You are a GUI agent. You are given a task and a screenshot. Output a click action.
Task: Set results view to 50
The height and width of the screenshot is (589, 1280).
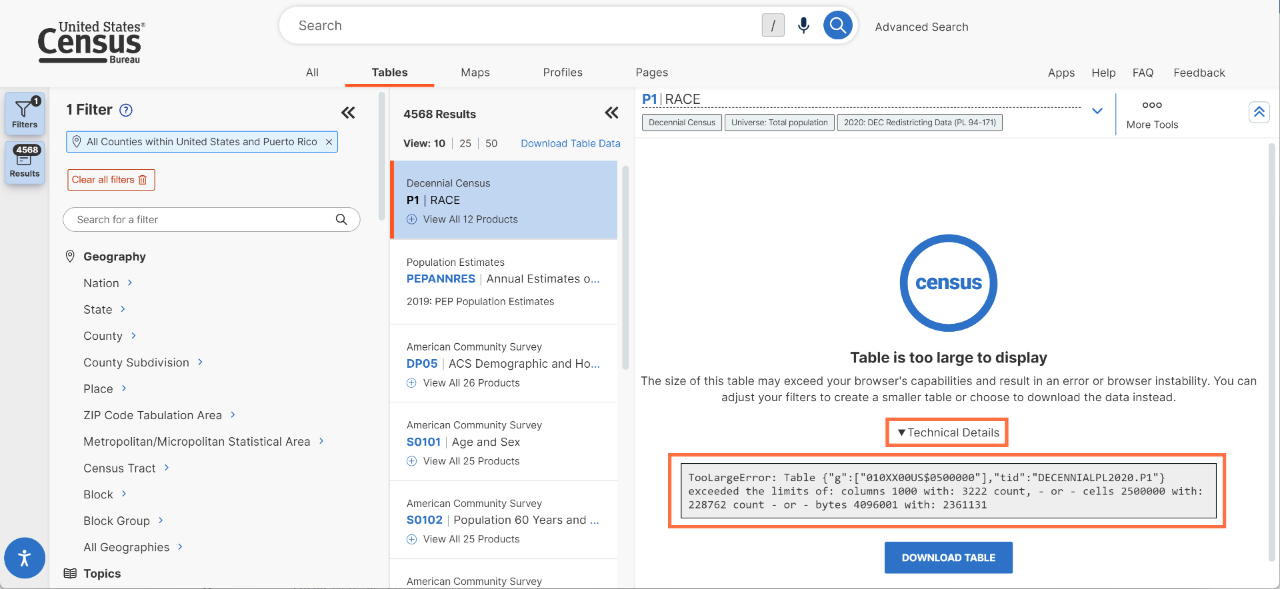click(x=491, y=144)
